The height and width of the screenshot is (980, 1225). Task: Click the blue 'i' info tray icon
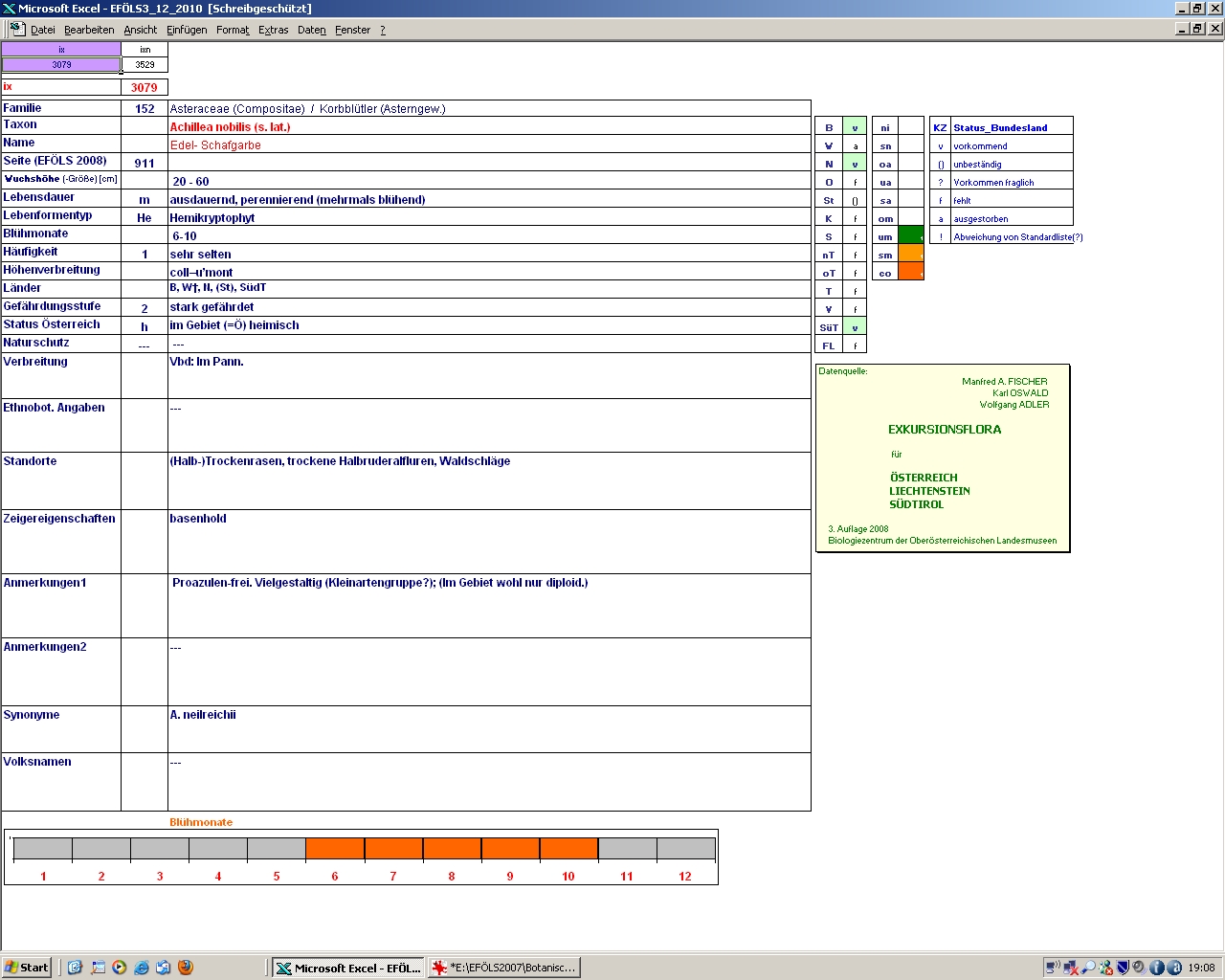pos(1157,968)
